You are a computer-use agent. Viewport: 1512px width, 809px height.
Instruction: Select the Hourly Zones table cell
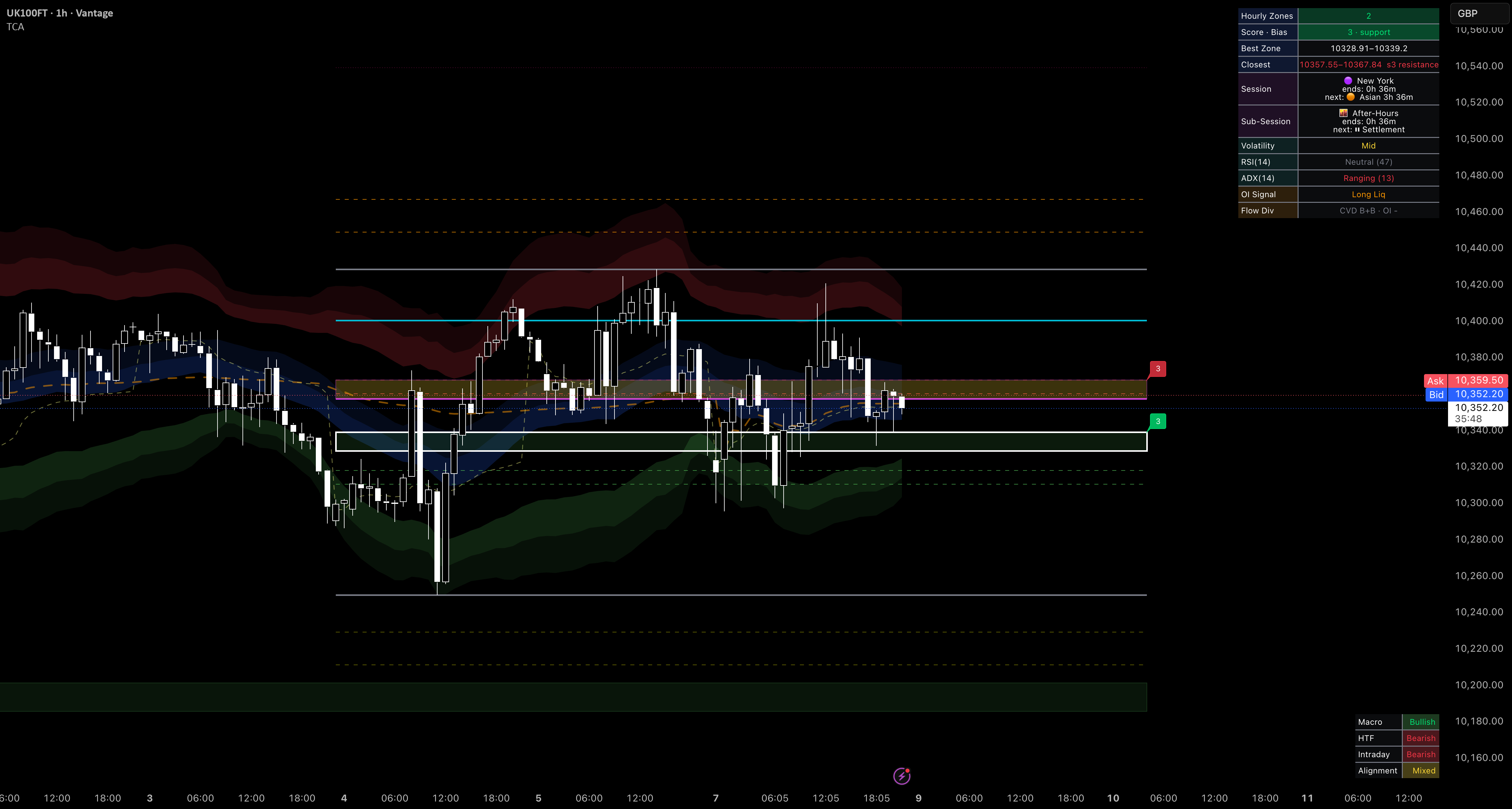pyautogui.click(x=1267, y=16)
